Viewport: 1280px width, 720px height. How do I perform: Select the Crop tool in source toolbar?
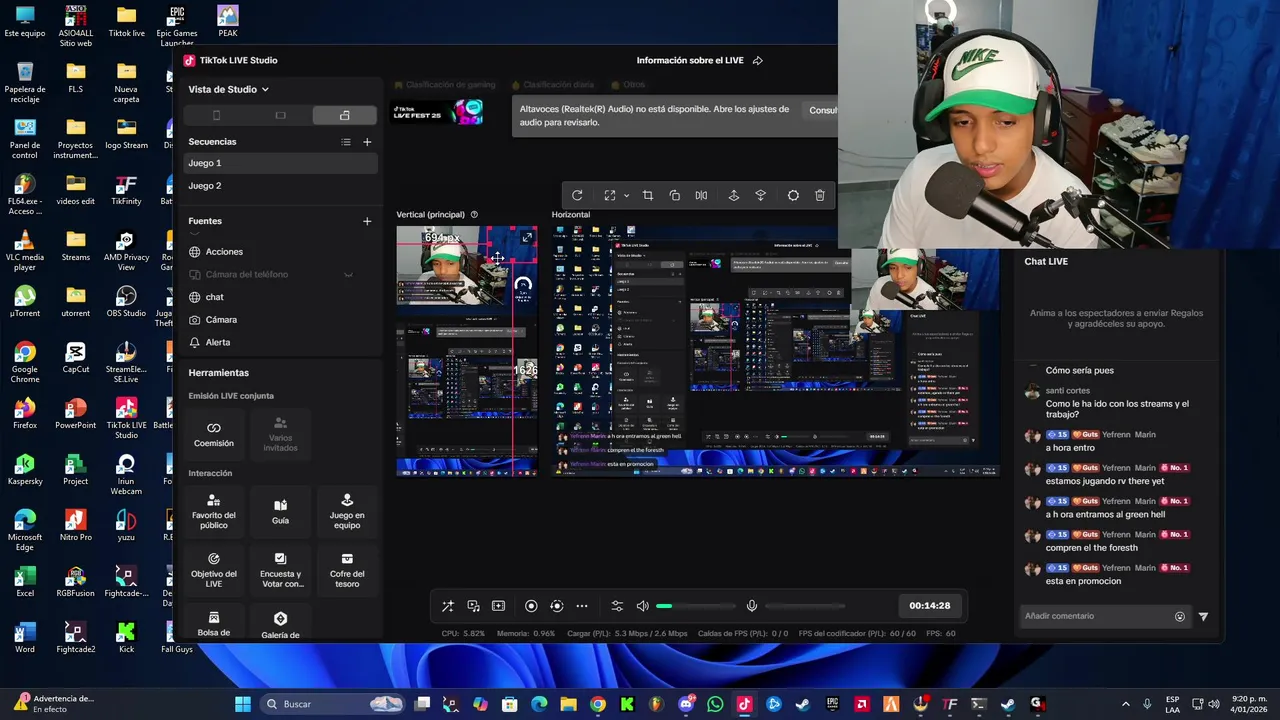(647, 196)
